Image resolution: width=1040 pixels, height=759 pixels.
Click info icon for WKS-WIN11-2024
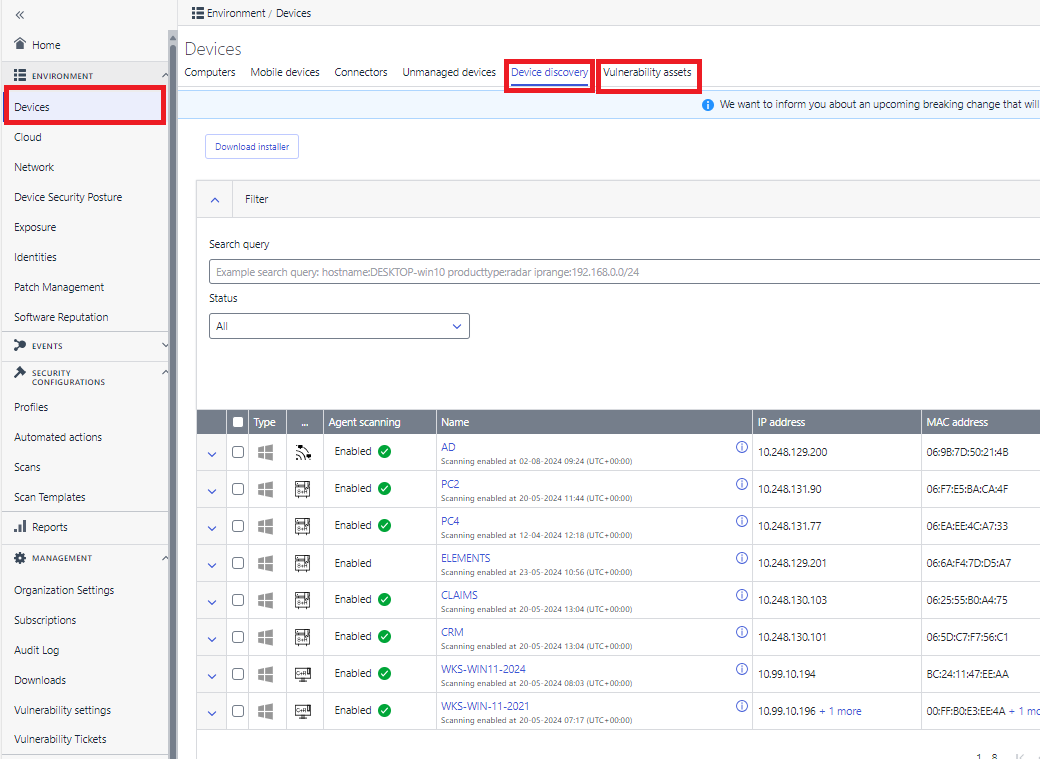[742, 669]
